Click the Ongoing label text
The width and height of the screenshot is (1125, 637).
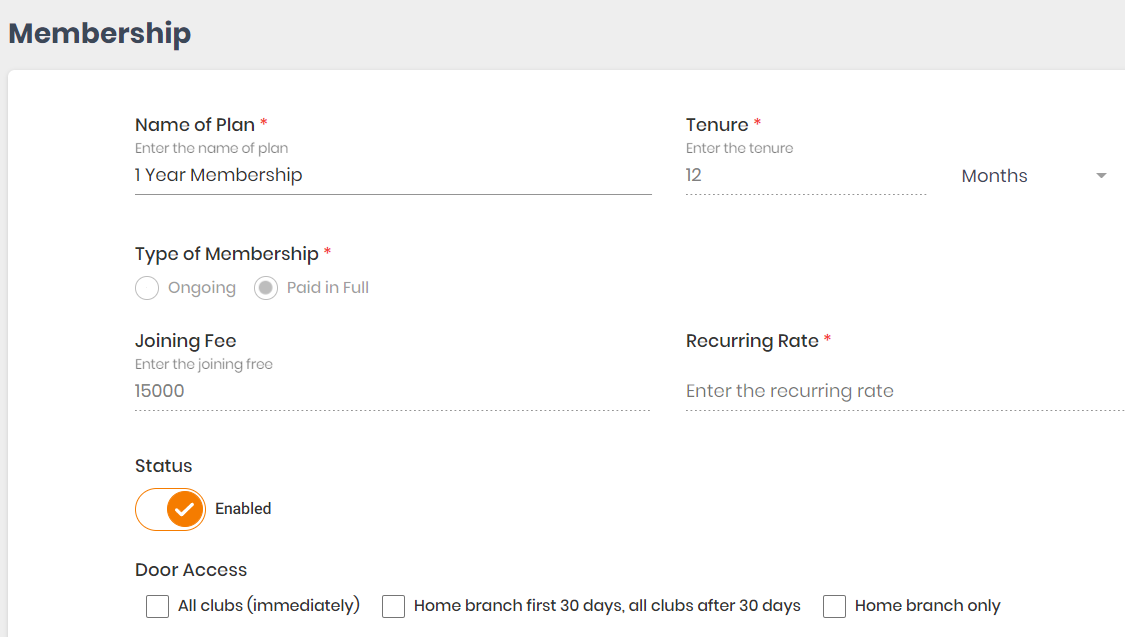[x=202, y=288]
